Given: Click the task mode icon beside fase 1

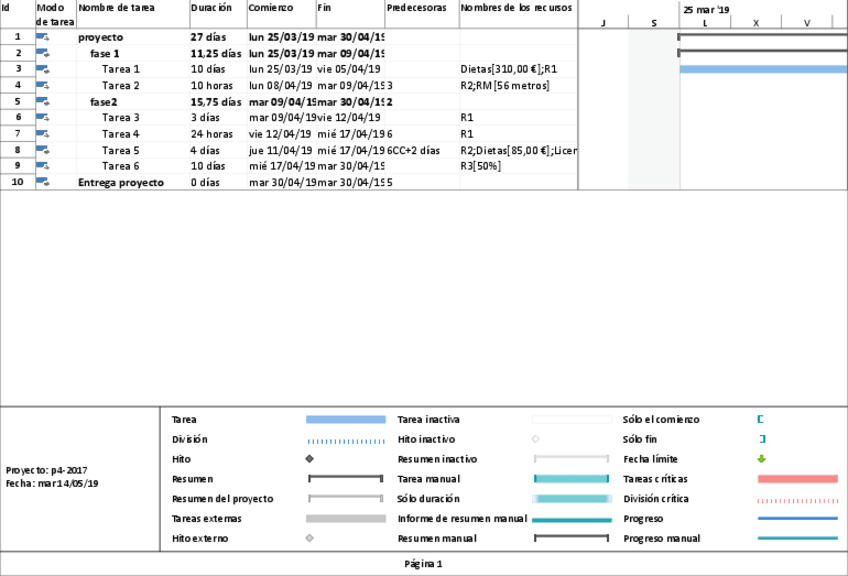Looking at the screenshot, I should 43,53.
